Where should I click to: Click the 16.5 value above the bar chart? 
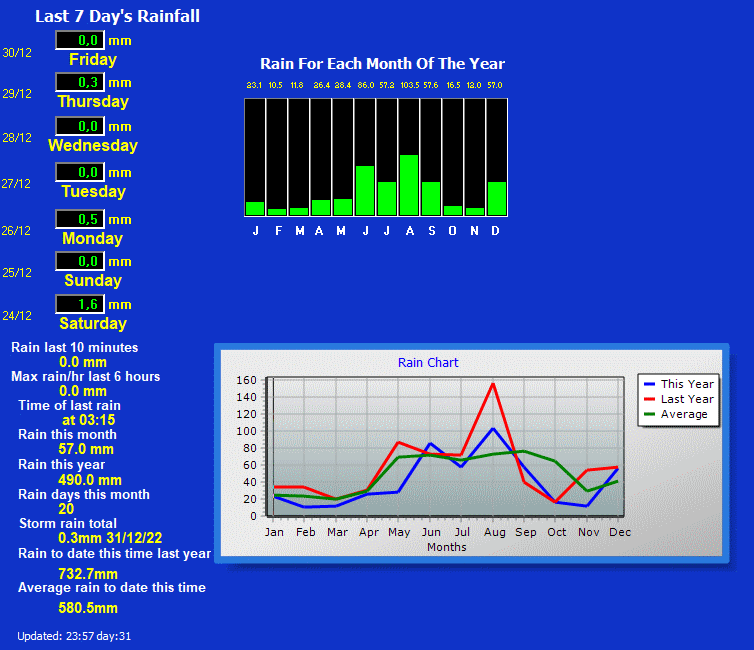pos(453,85)
